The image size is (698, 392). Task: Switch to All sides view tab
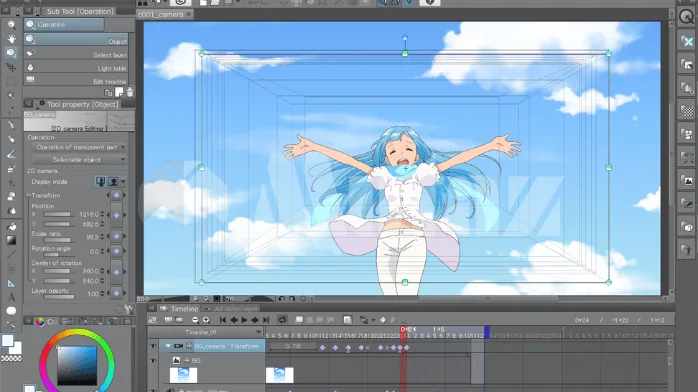[x=231, y=309]
